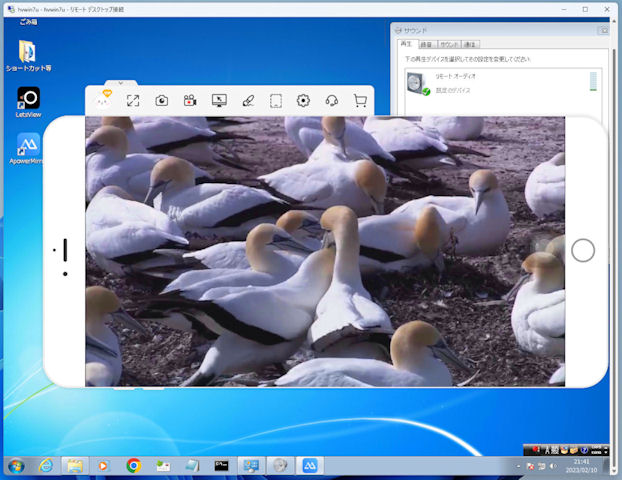The height and width of the screenshot is (480, 622).
Task: Select the リモート オーディオ playback device
Action: pyautogui.click(x=502, y=83)
